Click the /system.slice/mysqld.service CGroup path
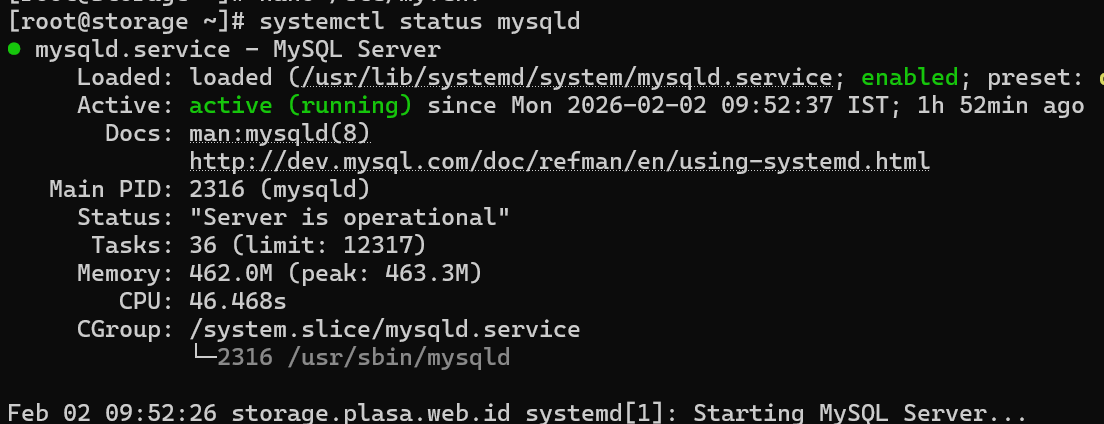This screenshot has width=1104, height=424. tap(384, 329)
